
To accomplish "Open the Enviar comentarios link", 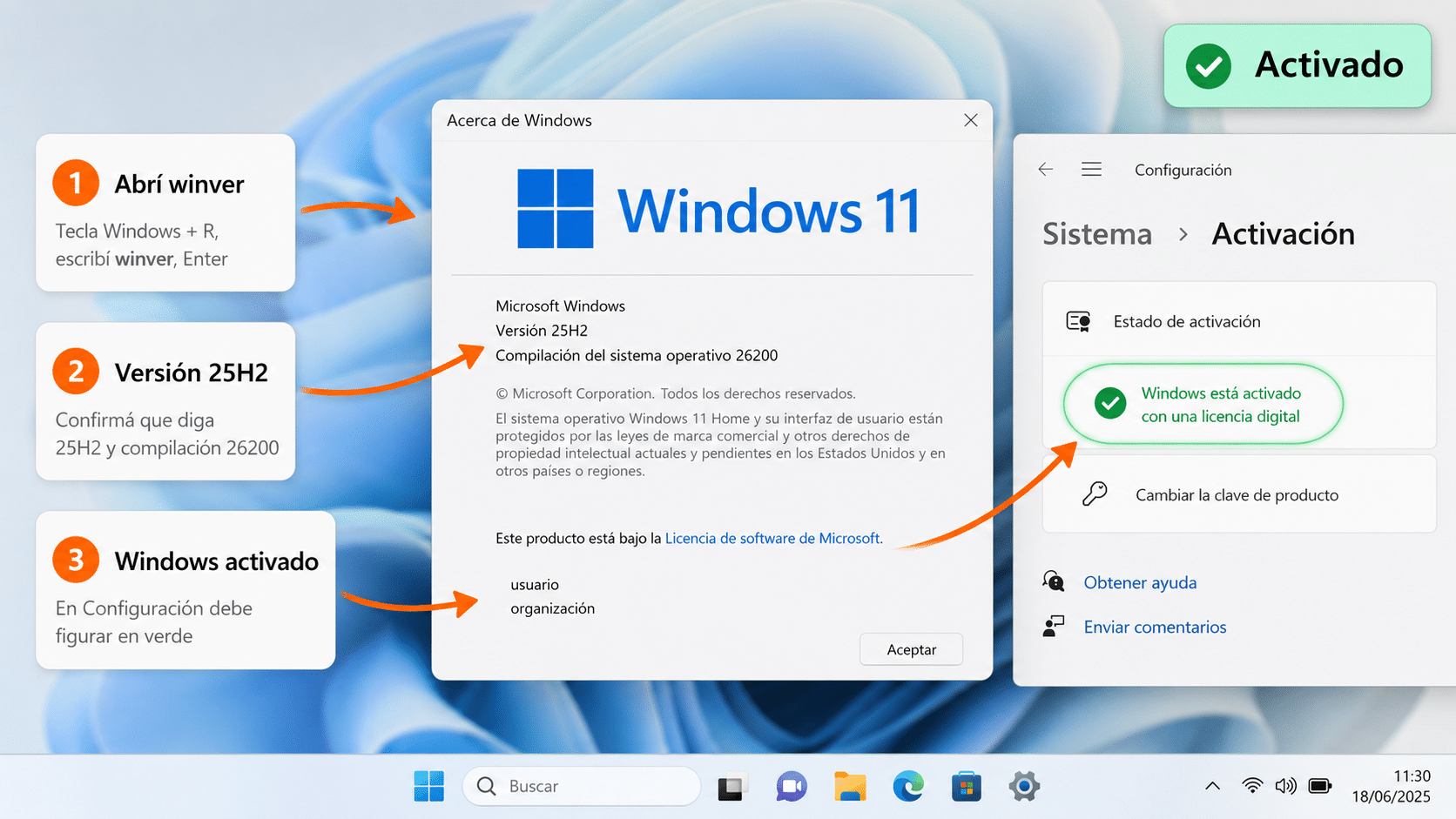I will (x=1155, y=627).
